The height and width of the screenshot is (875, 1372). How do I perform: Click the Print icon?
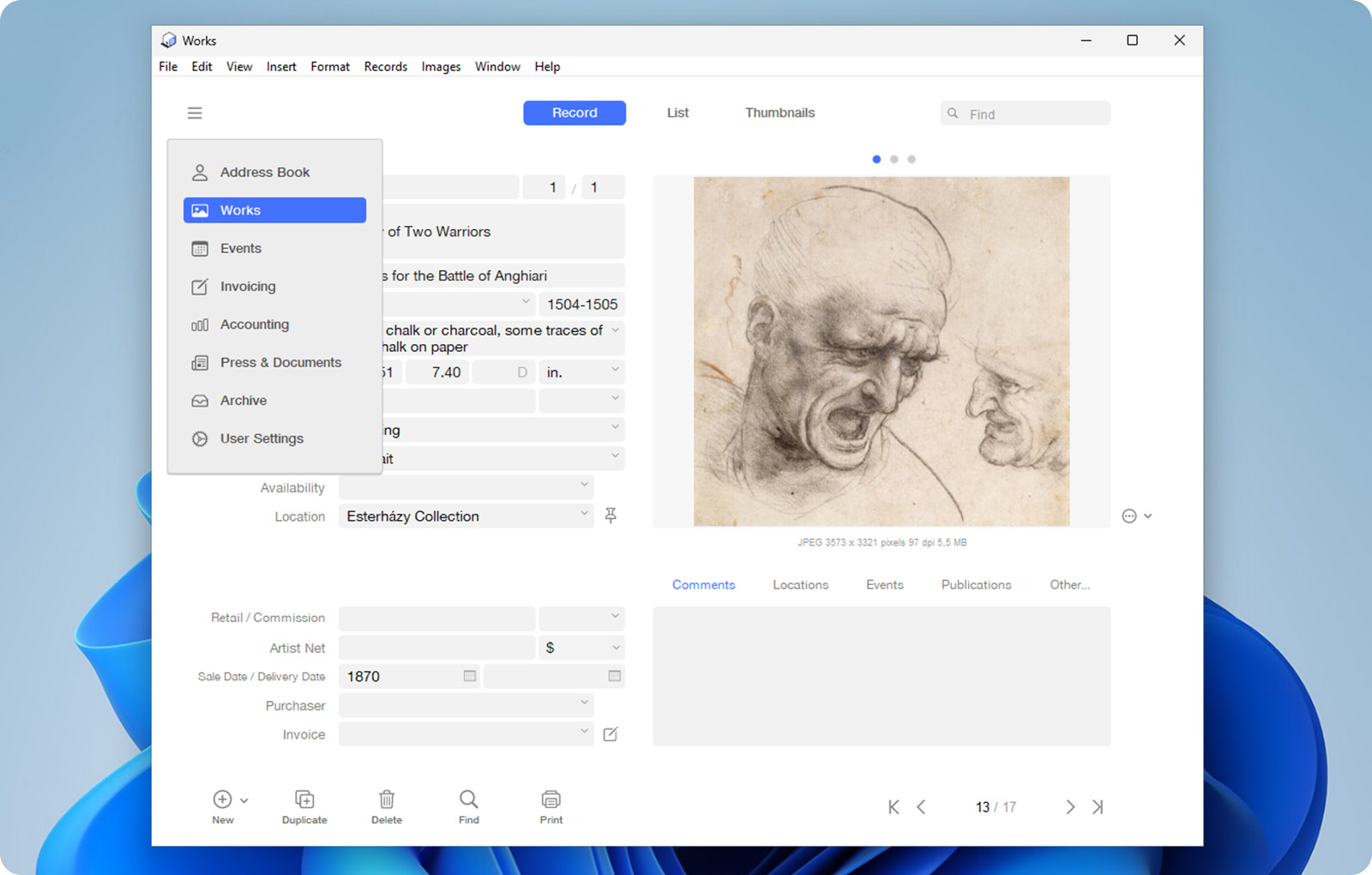(551, 800)
